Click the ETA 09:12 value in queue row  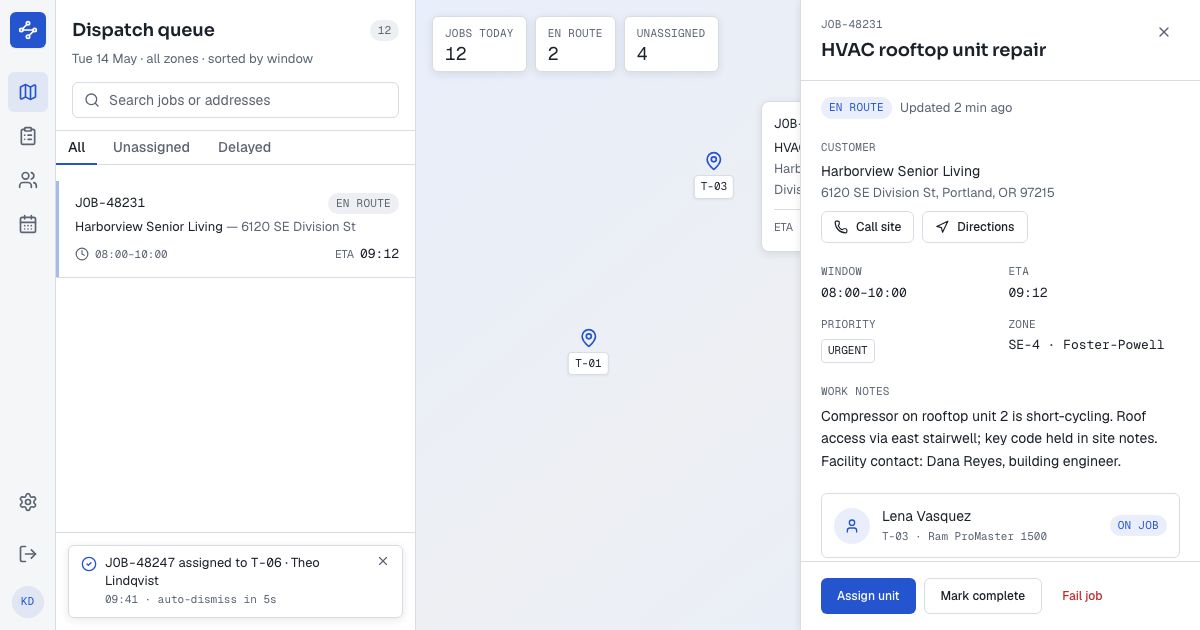379,254
